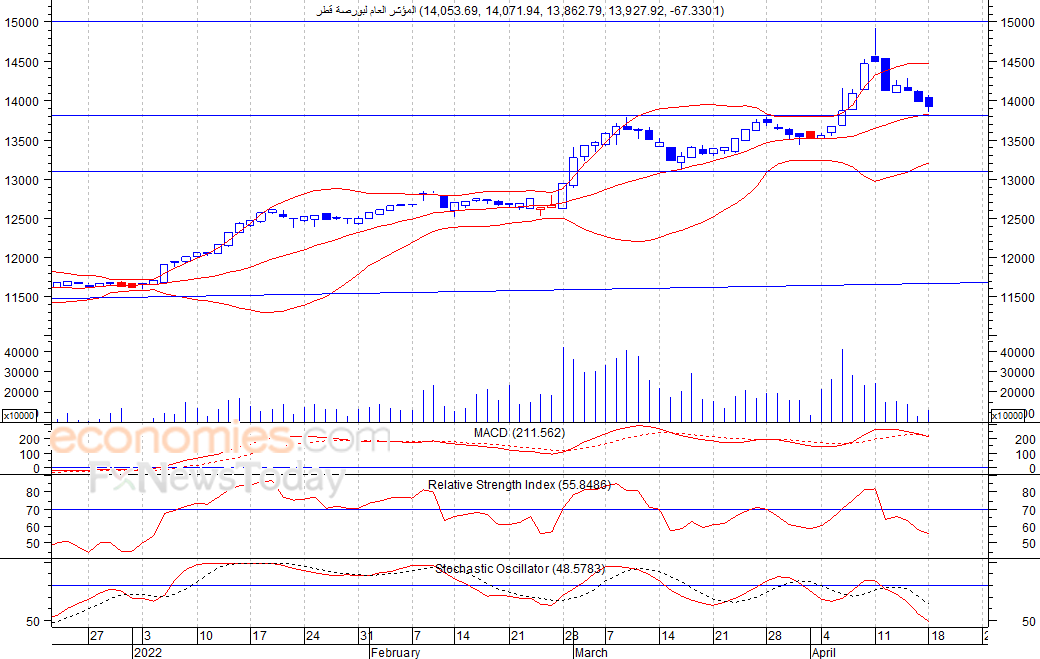Image resolution: width=1040 pixels, height=659 pixels.
Task: Click the date label 21 under March
Action: point(722,636)
